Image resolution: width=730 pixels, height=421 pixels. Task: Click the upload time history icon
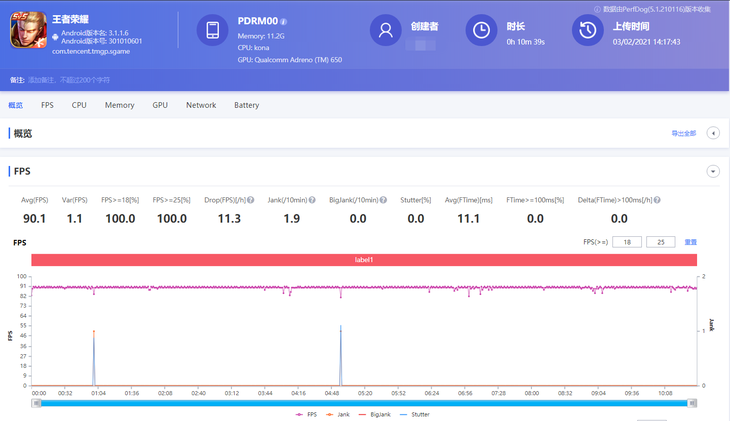pyautogui.click(x=588, y=30)
